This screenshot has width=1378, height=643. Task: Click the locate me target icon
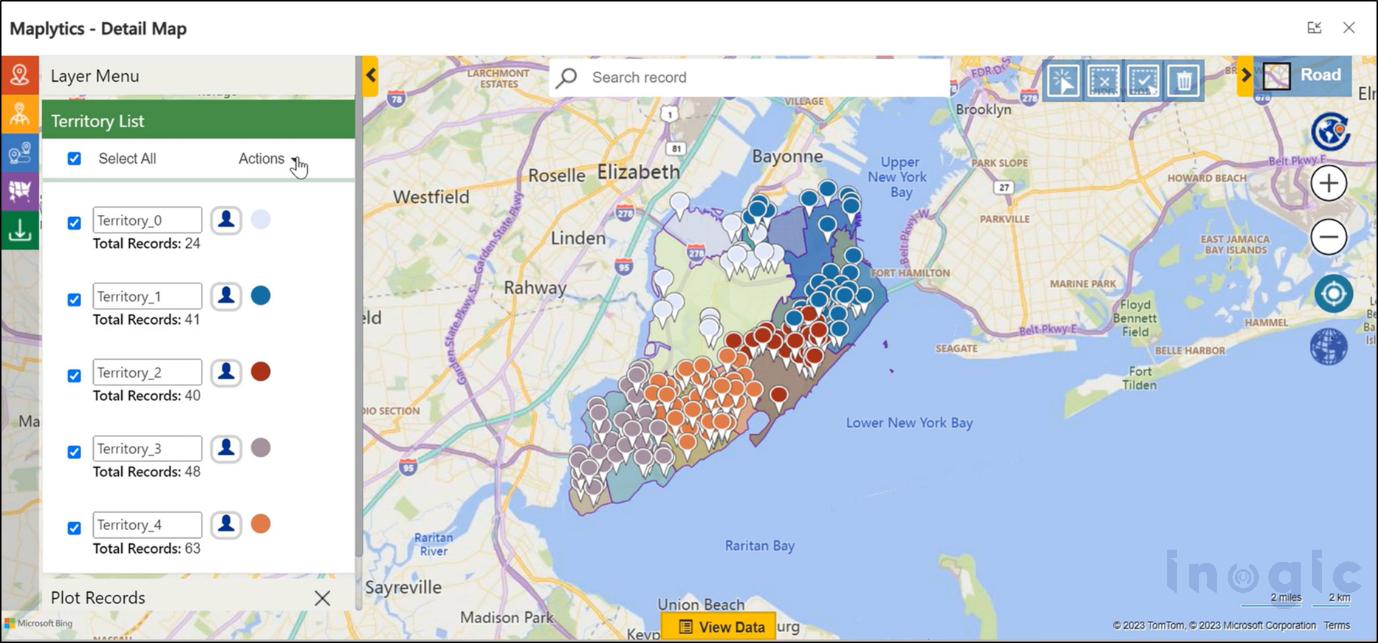coord(1332,294)
